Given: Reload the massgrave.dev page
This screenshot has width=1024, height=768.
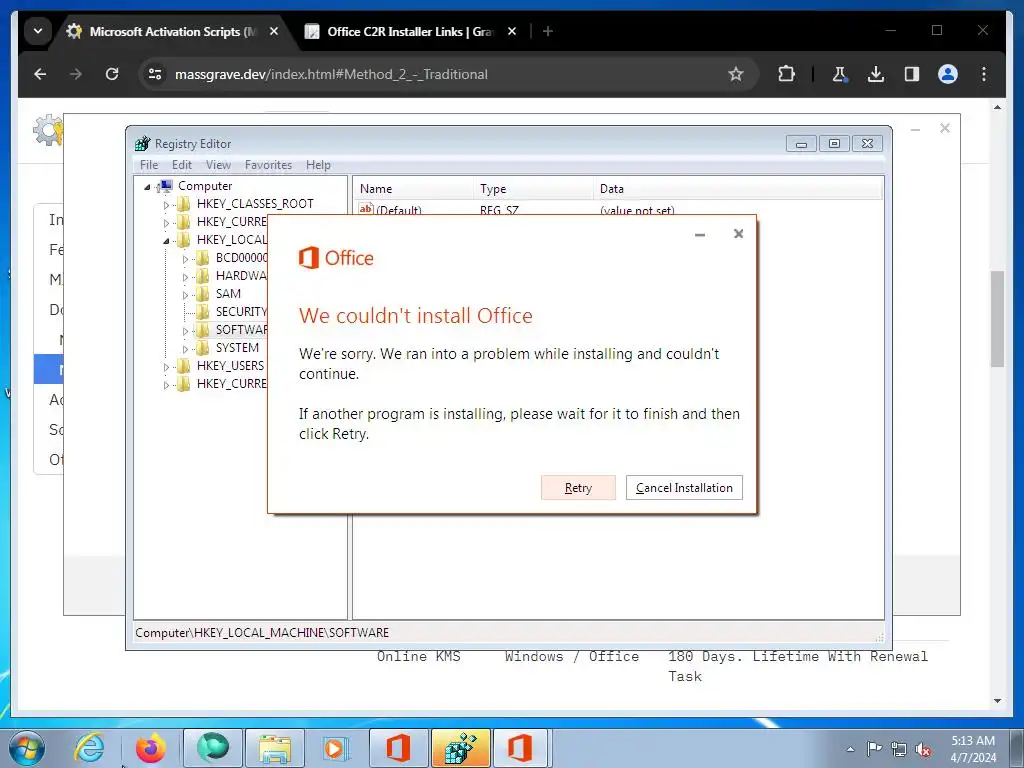Looking at the screenshot, I should 112,74.
